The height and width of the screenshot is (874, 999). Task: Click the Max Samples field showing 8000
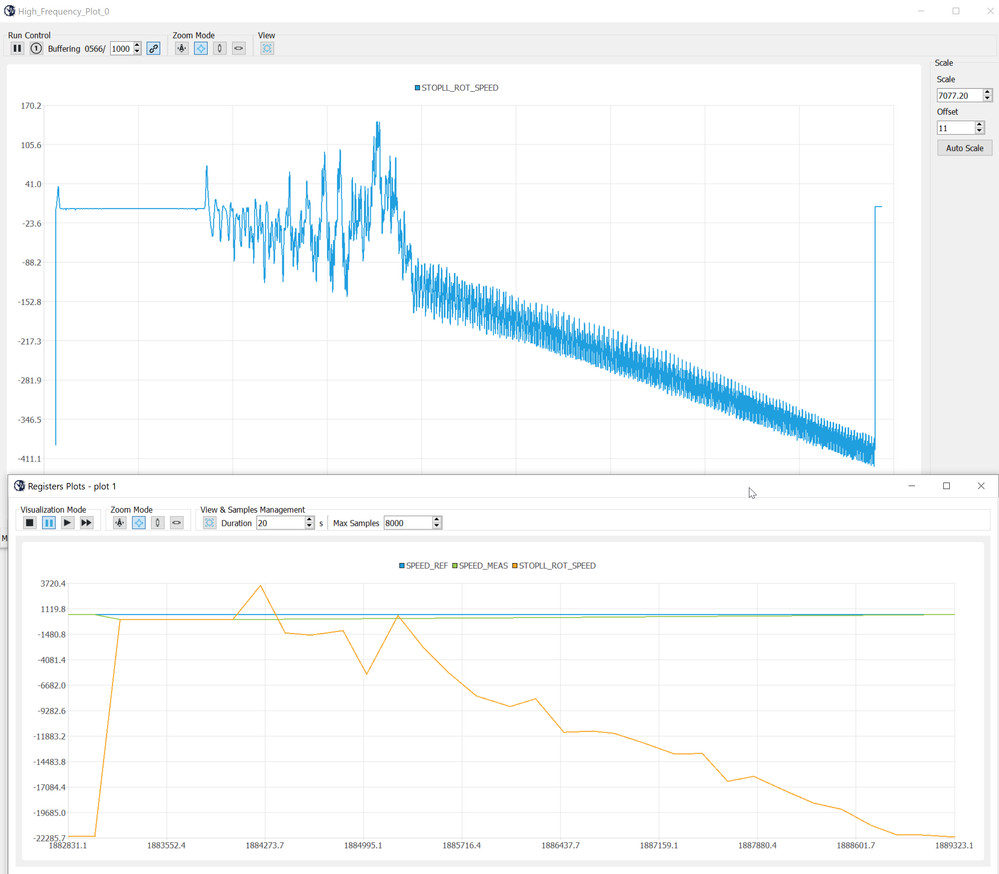click(x=408, y=523)
